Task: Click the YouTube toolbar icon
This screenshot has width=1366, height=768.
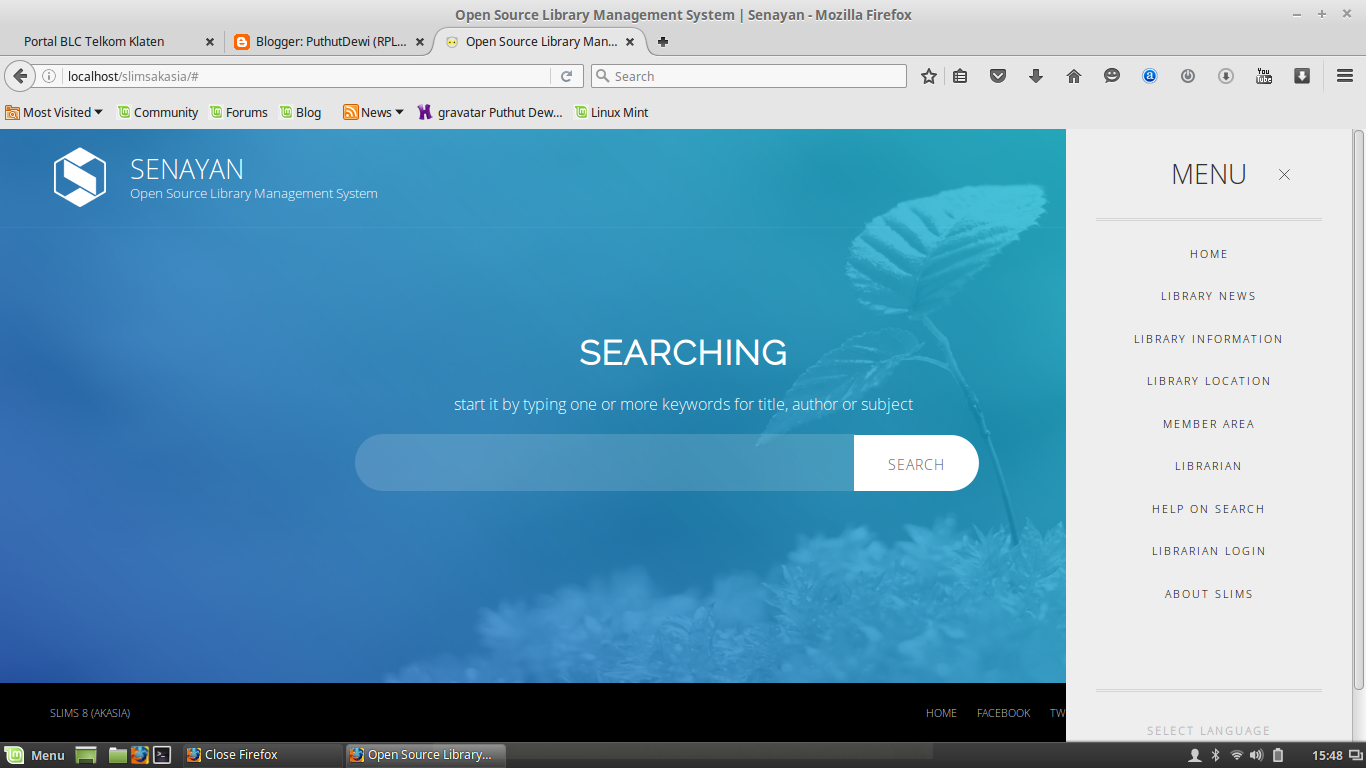Action: tap(1264, 76)
